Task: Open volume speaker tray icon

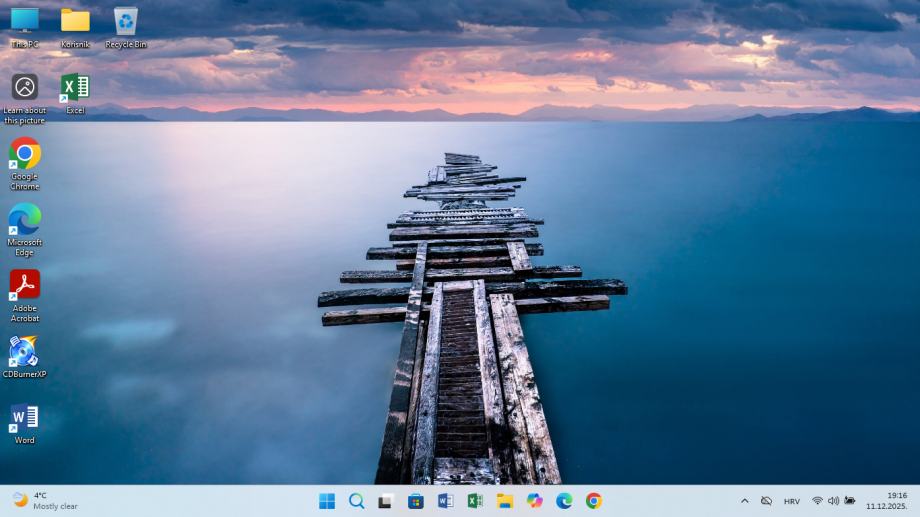Action: (x=833, y=501)
